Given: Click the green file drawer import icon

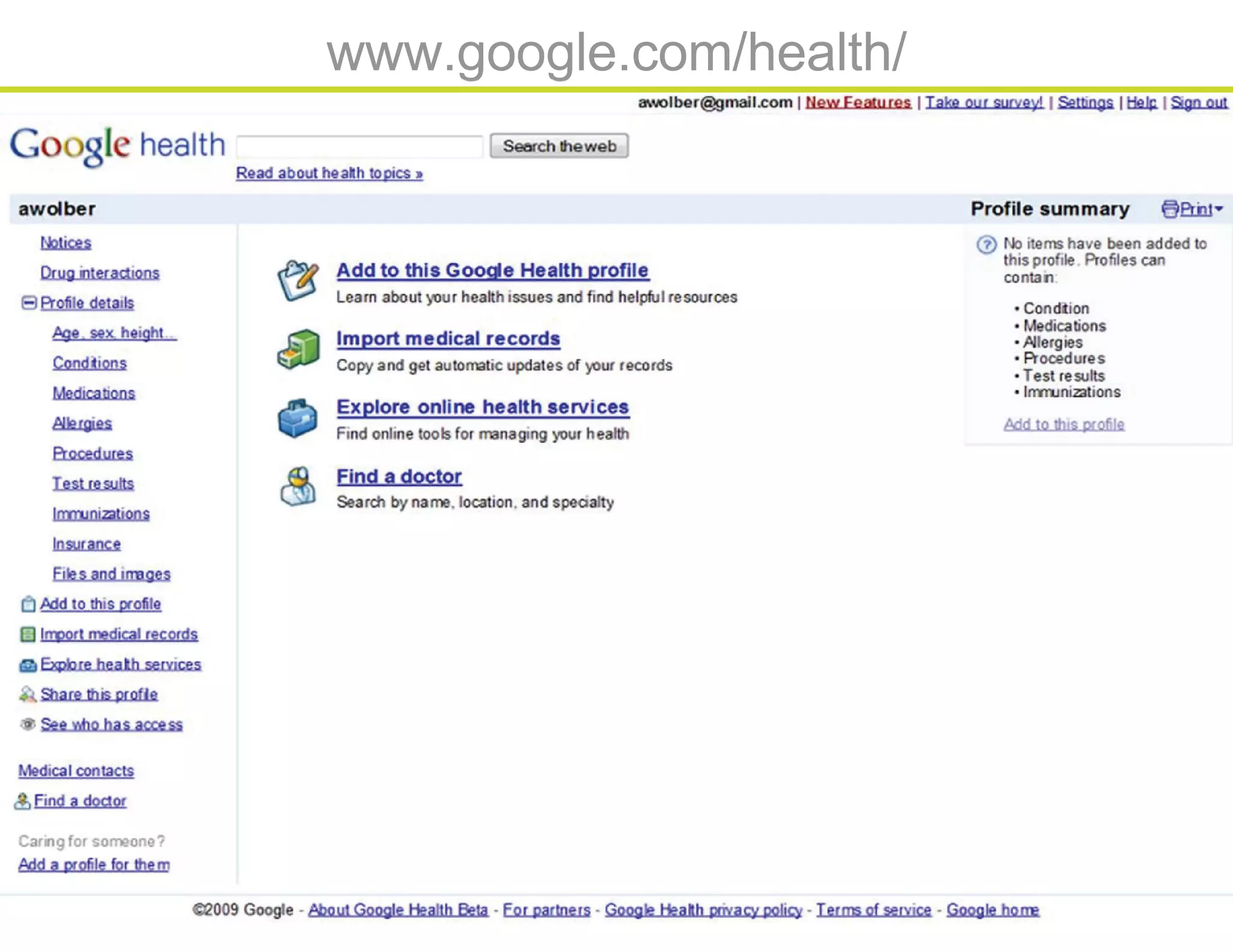Looking at the screenshot, I should [x=298, y=349].
